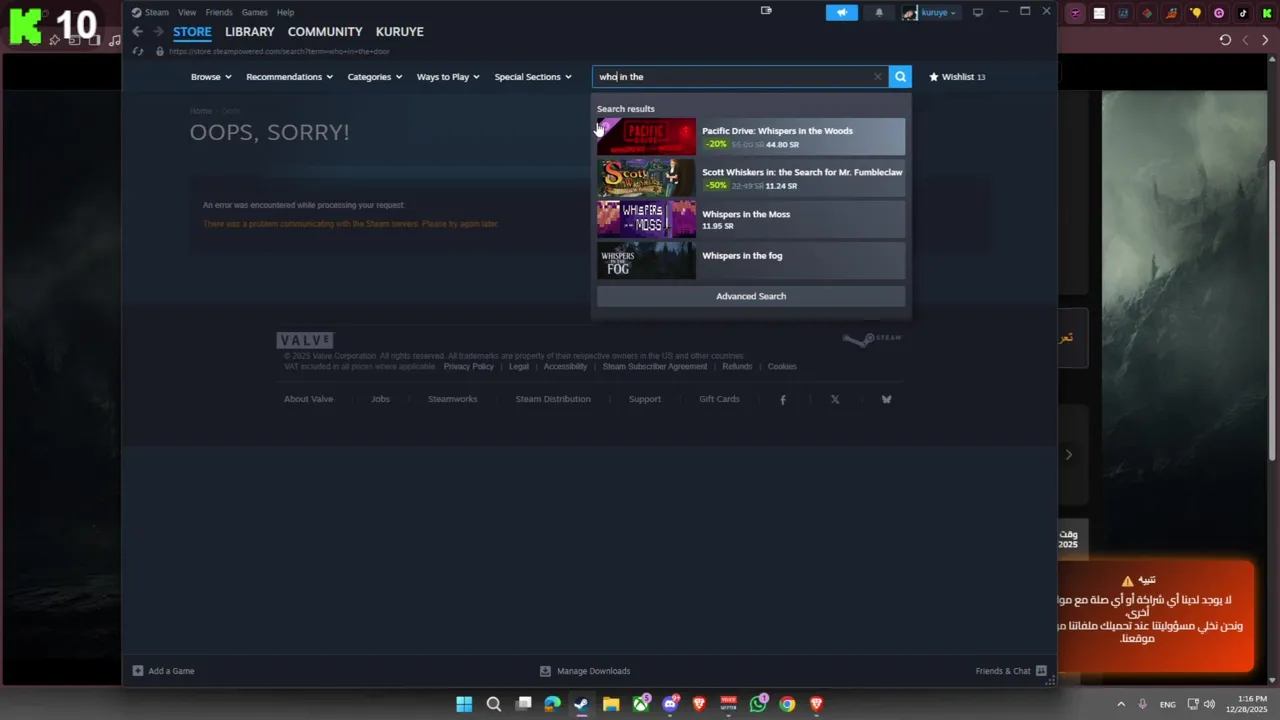Switch to the LIBRARY tab

pos(249,32)
